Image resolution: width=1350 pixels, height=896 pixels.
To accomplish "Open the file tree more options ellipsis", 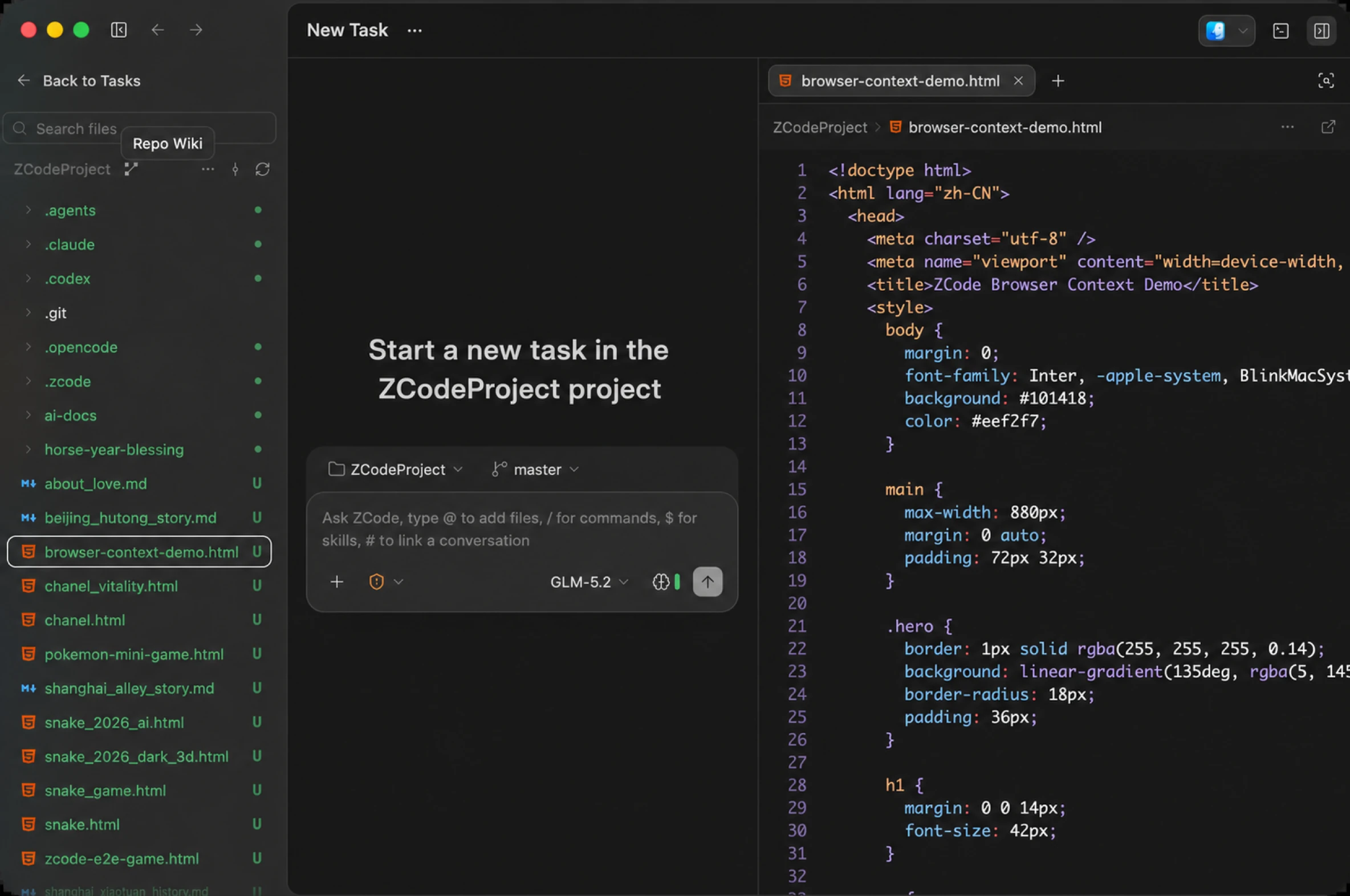I will [208, 169].
